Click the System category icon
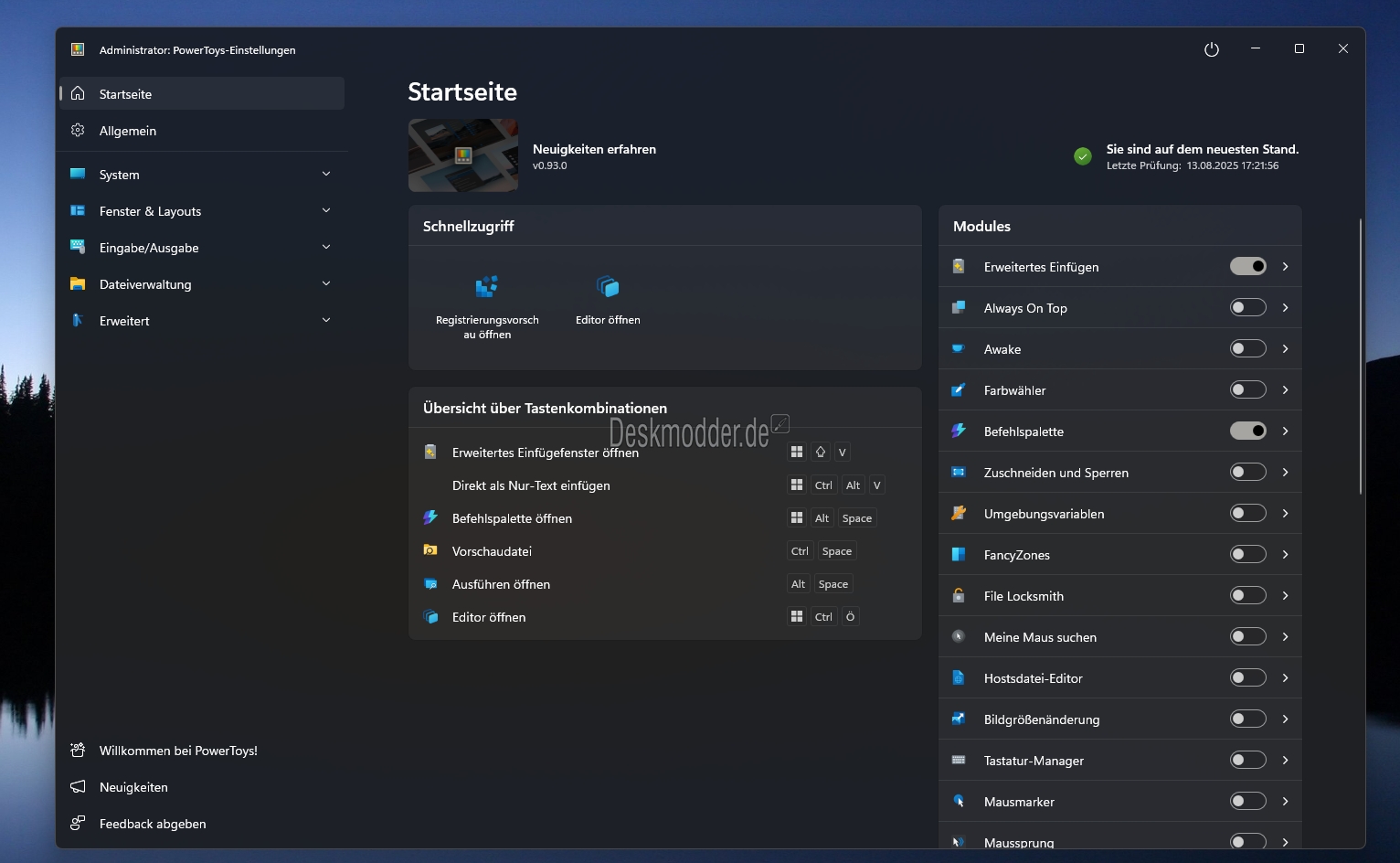This screenshot has height=863, width=1400. coord(78,174)
